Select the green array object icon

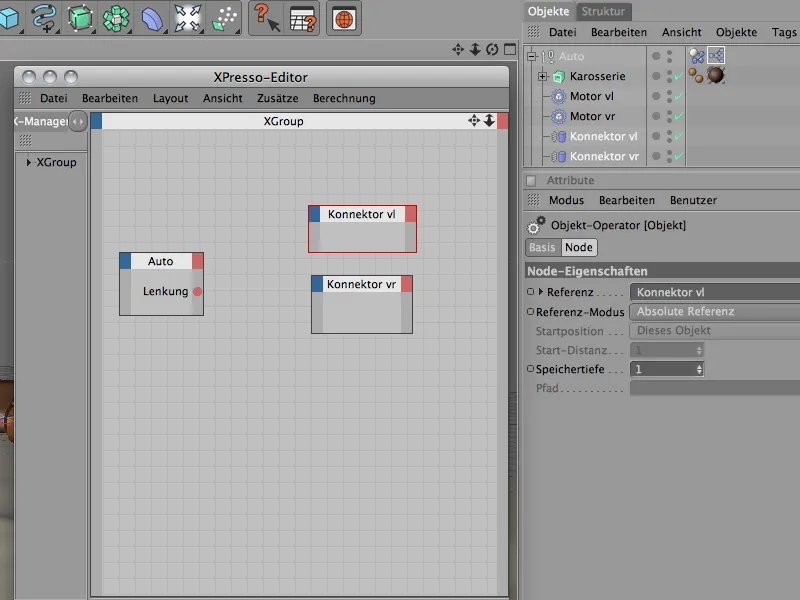point(116,17)
